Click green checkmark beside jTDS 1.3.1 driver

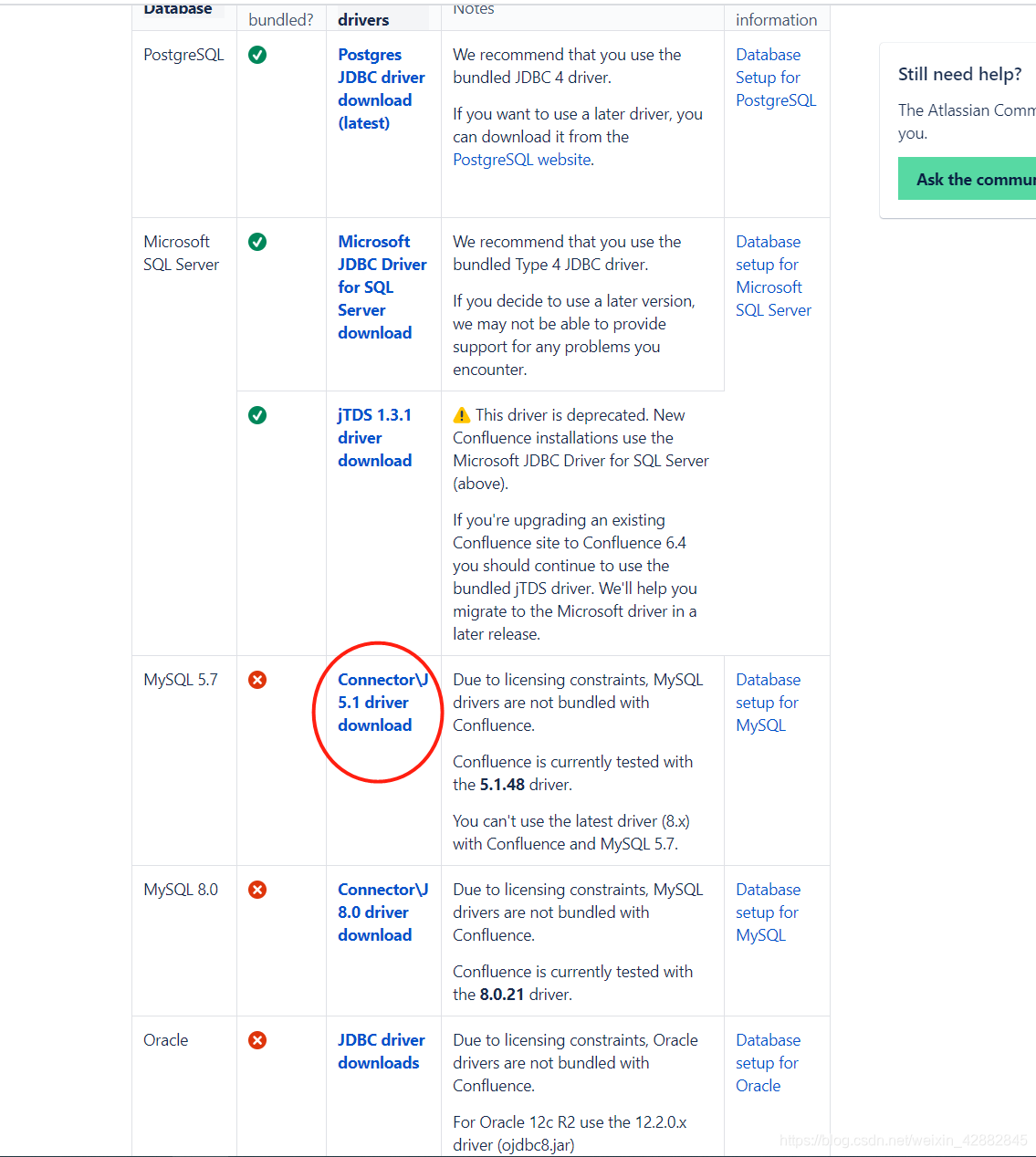coord(257,415)
